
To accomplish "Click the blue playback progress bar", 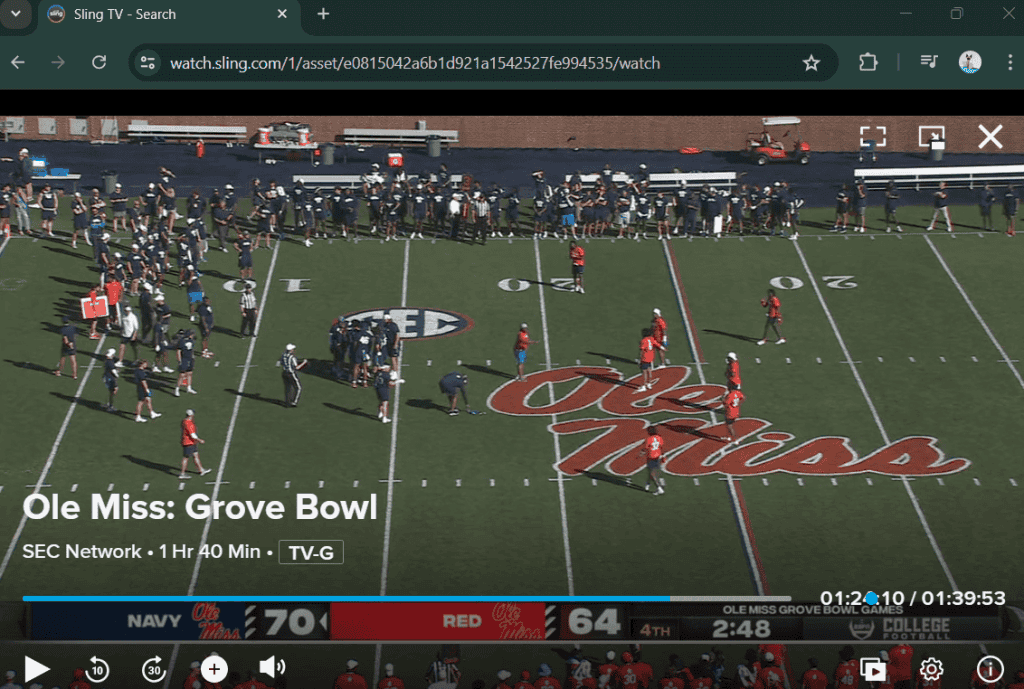I will [x=346, y=598].
